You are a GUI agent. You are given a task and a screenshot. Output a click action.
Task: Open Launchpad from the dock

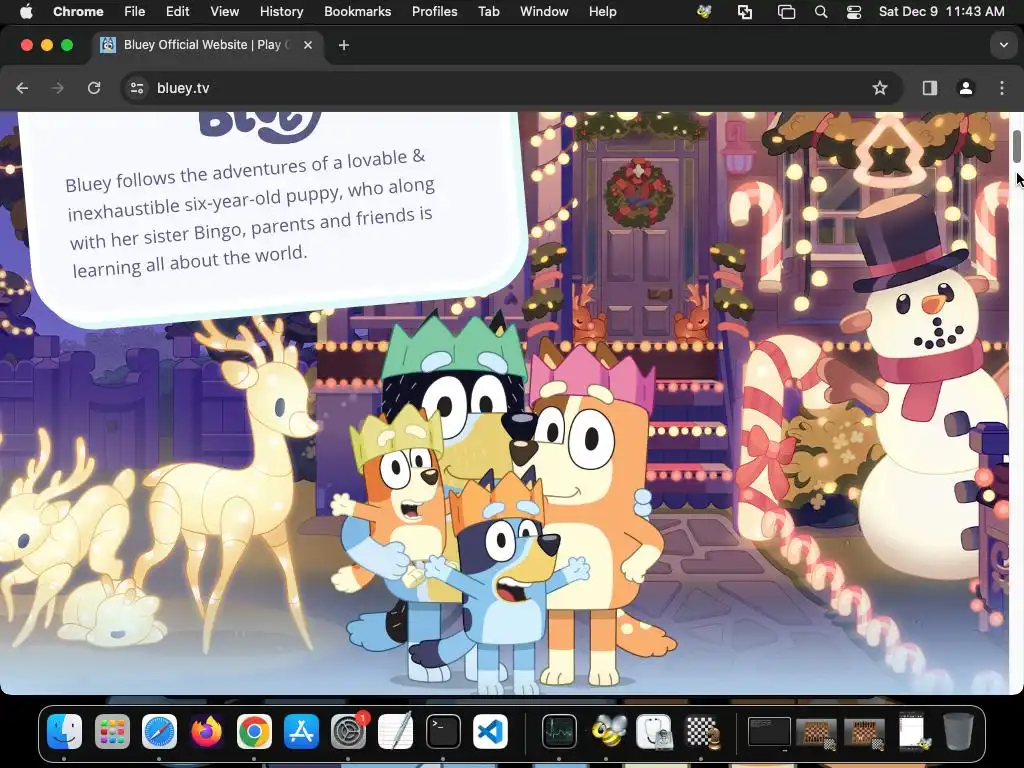click(112, 731)
